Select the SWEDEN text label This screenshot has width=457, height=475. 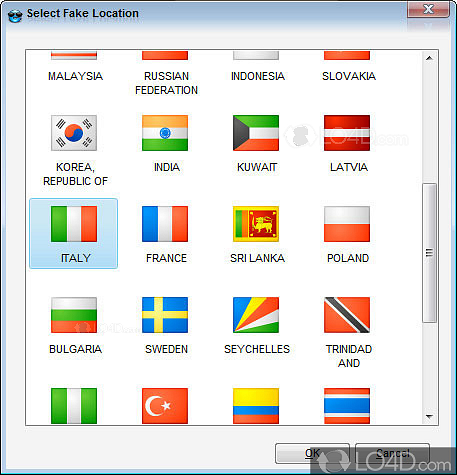166,349
